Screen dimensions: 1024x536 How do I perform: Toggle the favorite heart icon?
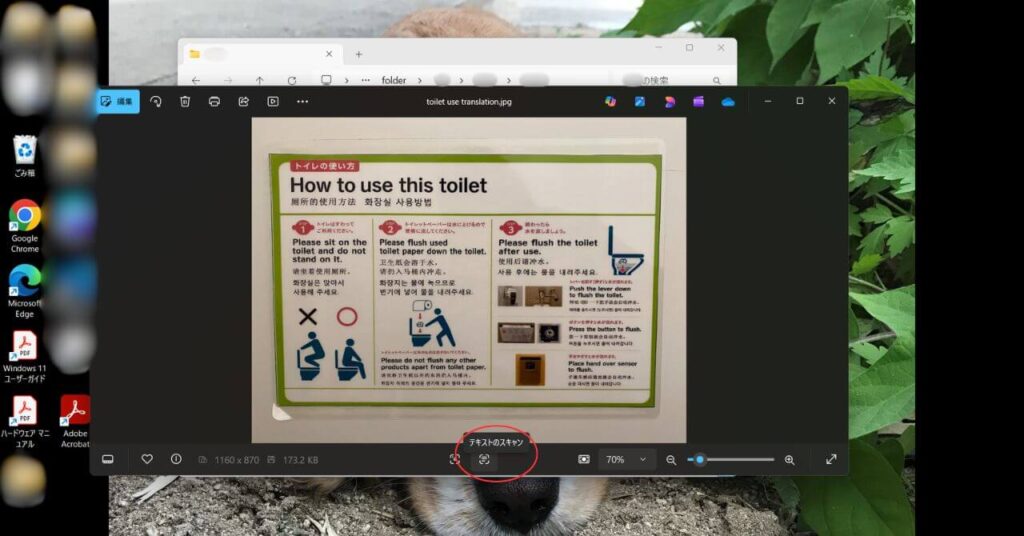pos(147,459)
